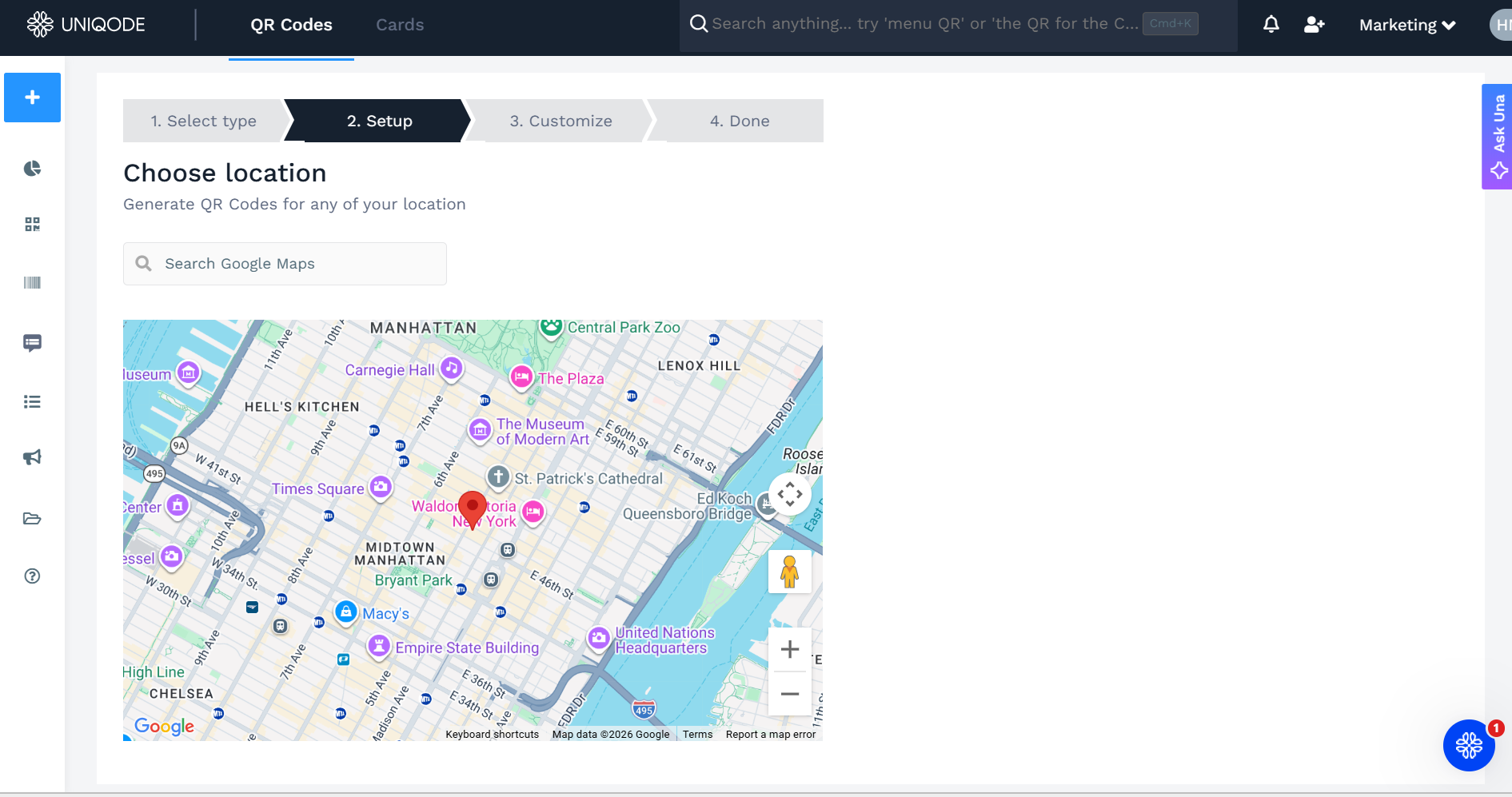
Task: Click the add user icon
Action: click(1315, 25)
